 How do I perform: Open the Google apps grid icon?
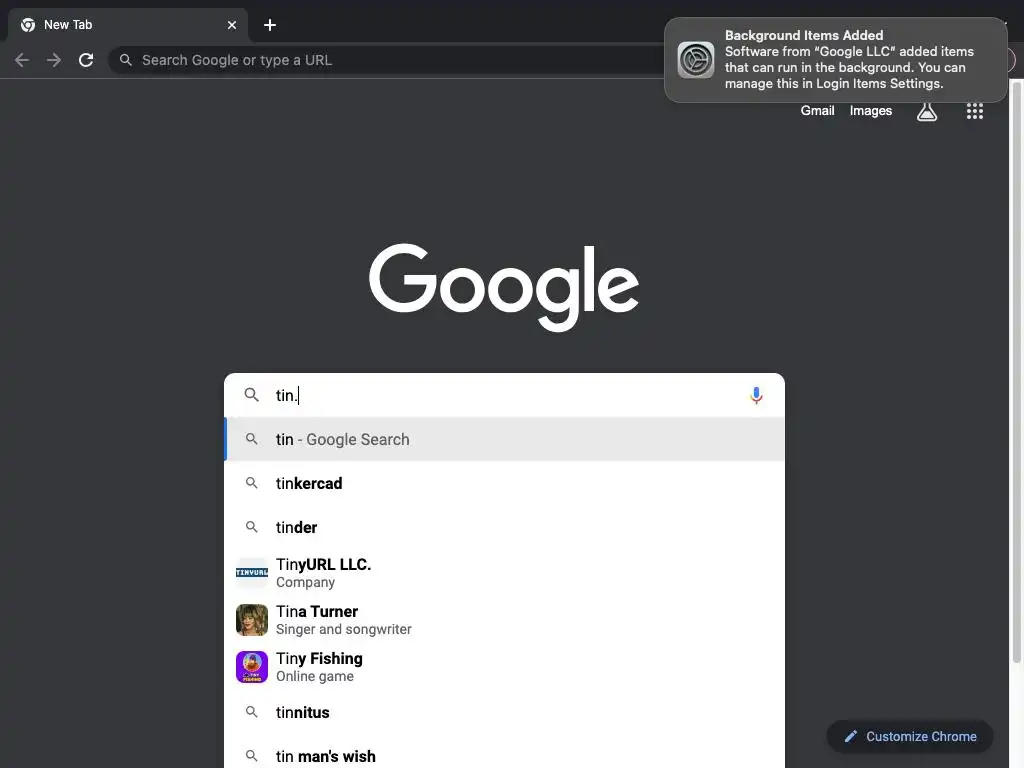pos(974,111)
